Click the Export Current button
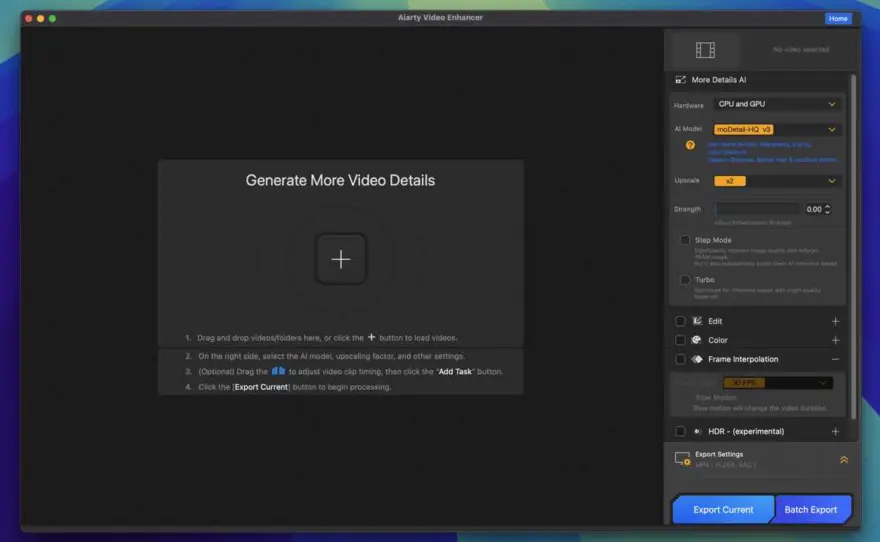This screenshot has width=880, height=542. [723, 509]
